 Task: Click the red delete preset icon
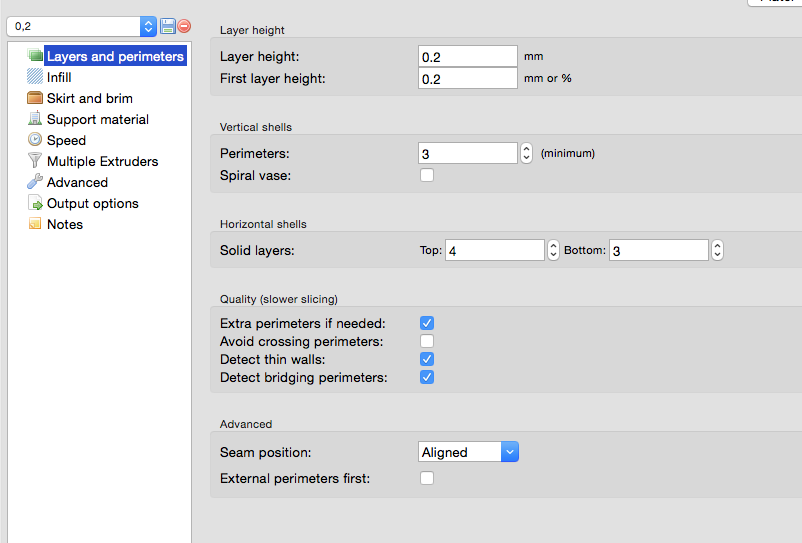[x=184, y=26]
